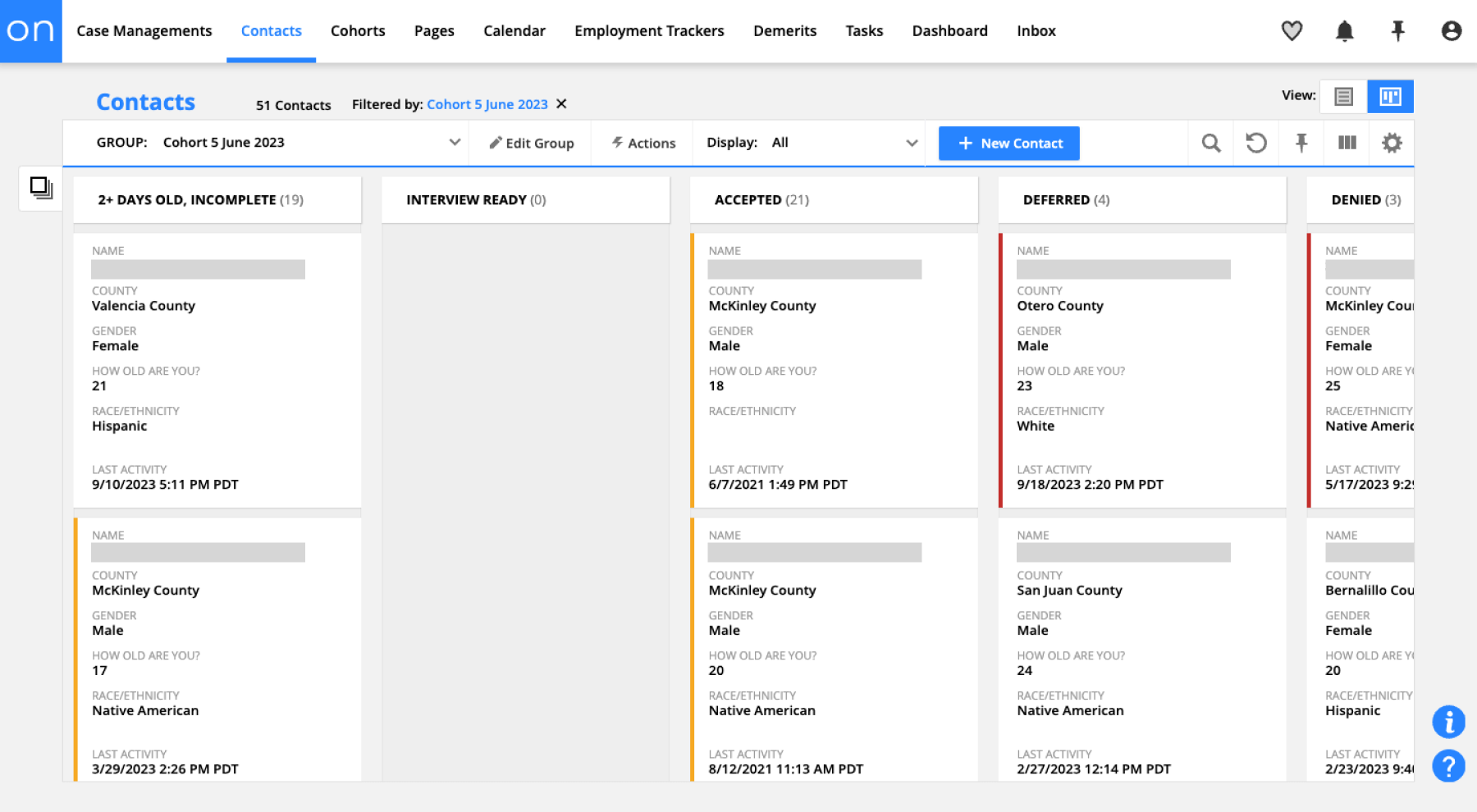Switch to list view layout
Screen dimensions: 1477x812
point(1343,96)
